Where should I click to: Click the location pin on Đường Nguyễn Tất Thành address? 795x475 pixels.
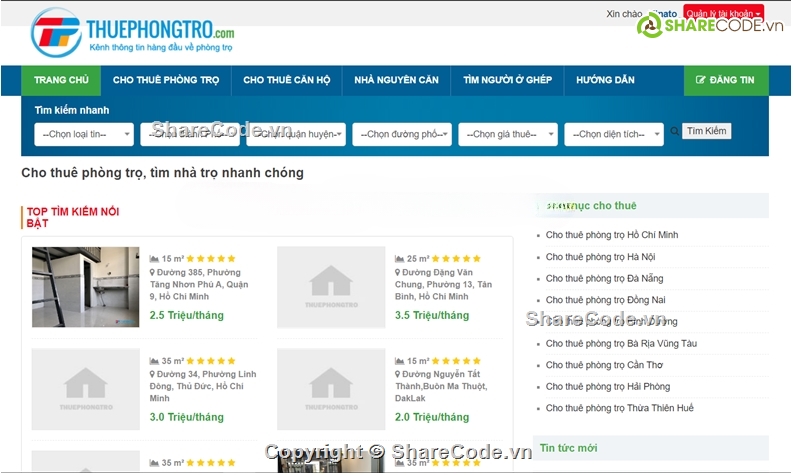398,375
